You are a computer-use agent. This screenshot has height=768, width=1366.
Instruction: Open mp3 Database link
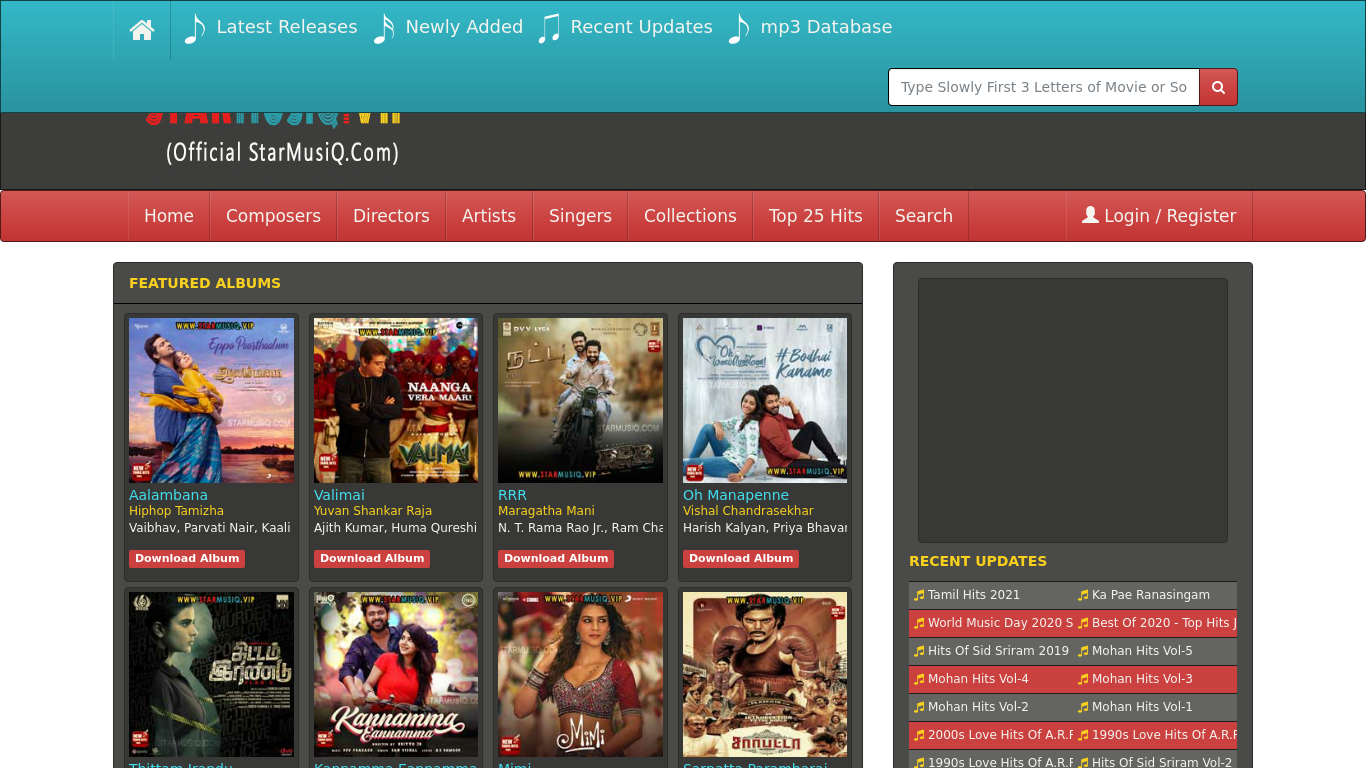tap(826, 27)
